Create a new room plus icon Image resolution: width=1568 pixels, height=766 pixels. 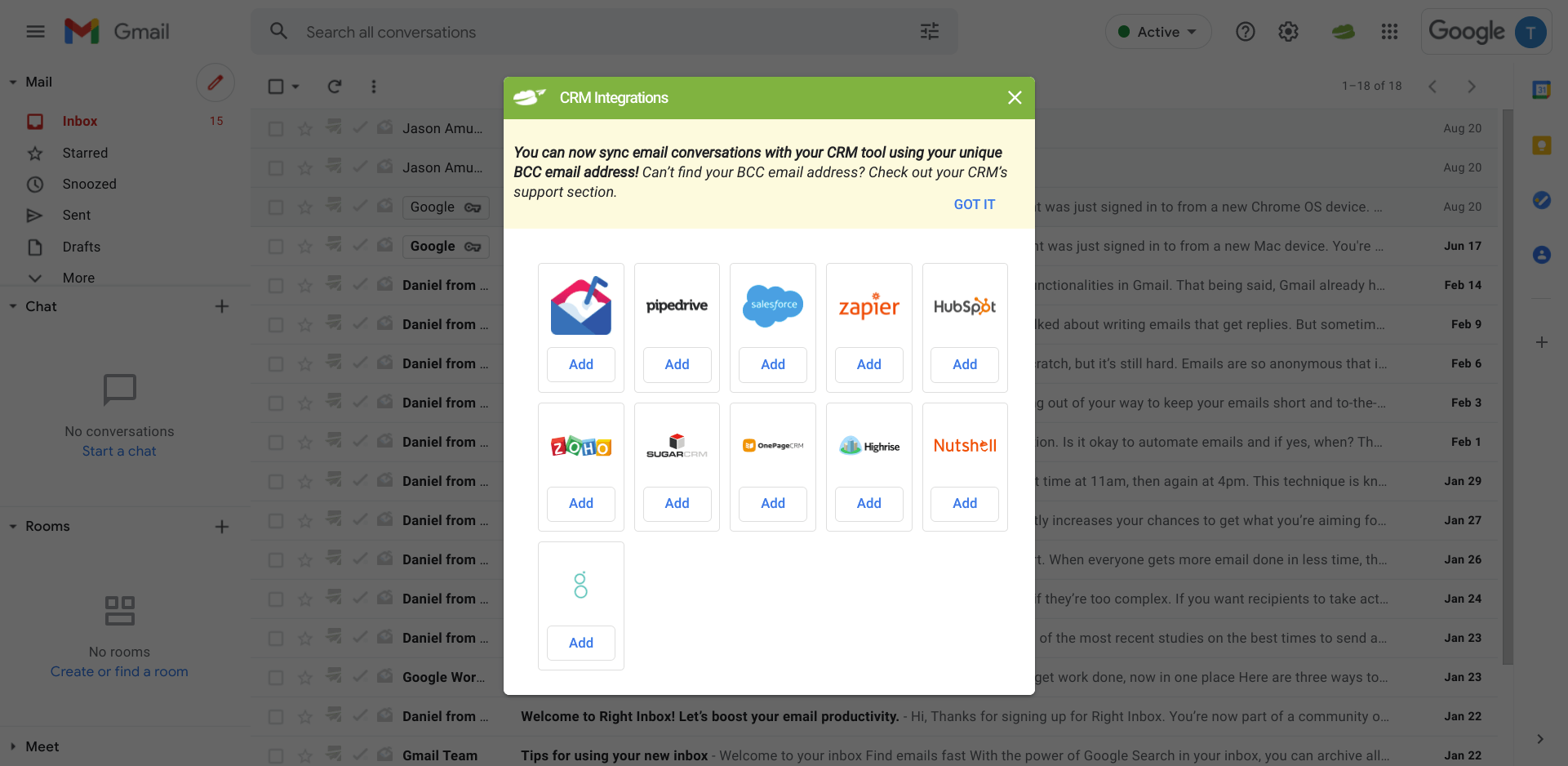(x=222, y=527)
